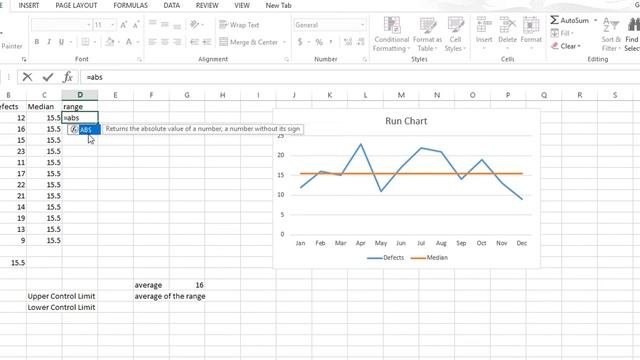
Task: Open Alignment dialog launcher
Action: click(x=287, y=60)
